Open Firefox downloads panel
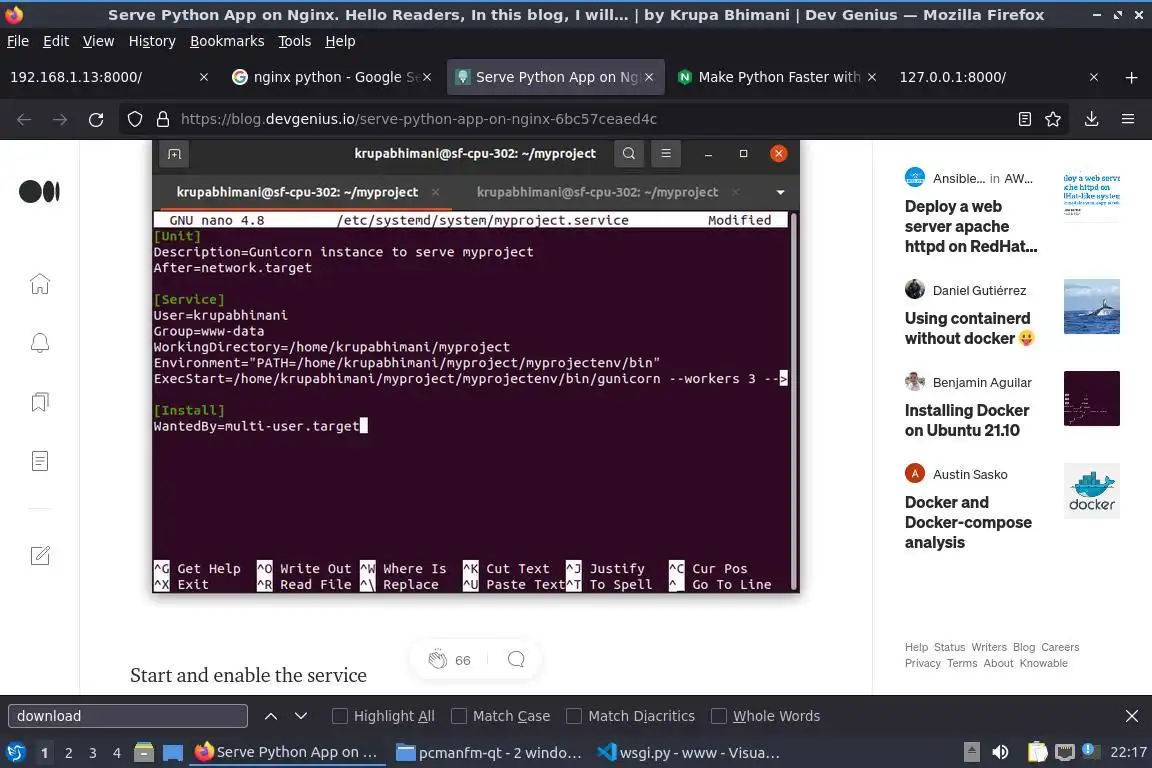The width and height of the screenshot is (1152, 768). coord(1092,119)
